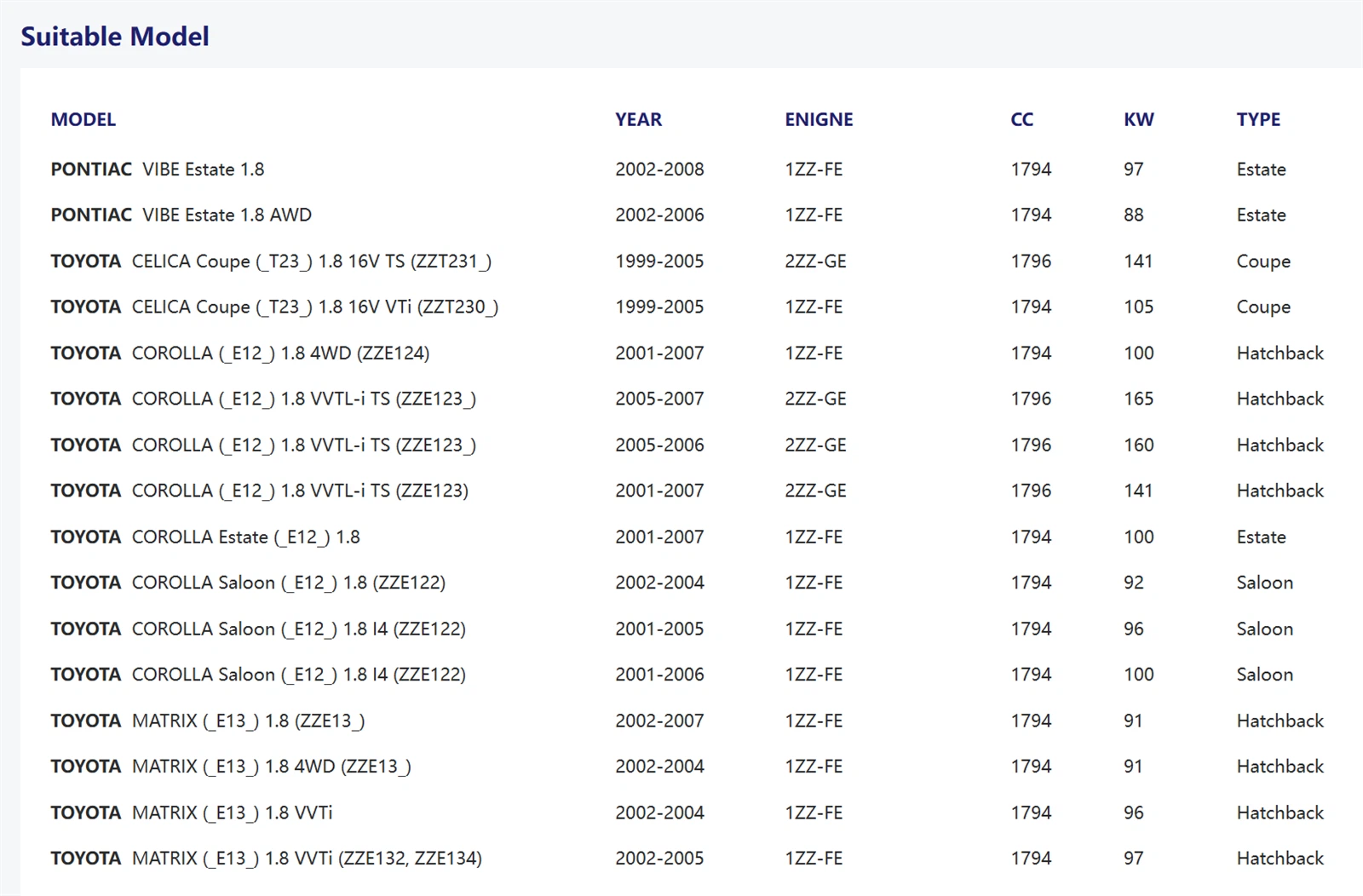
Task: Select PONTIAC VIBE Estate 1.8 AWD model
Action: tap(181, 215)
